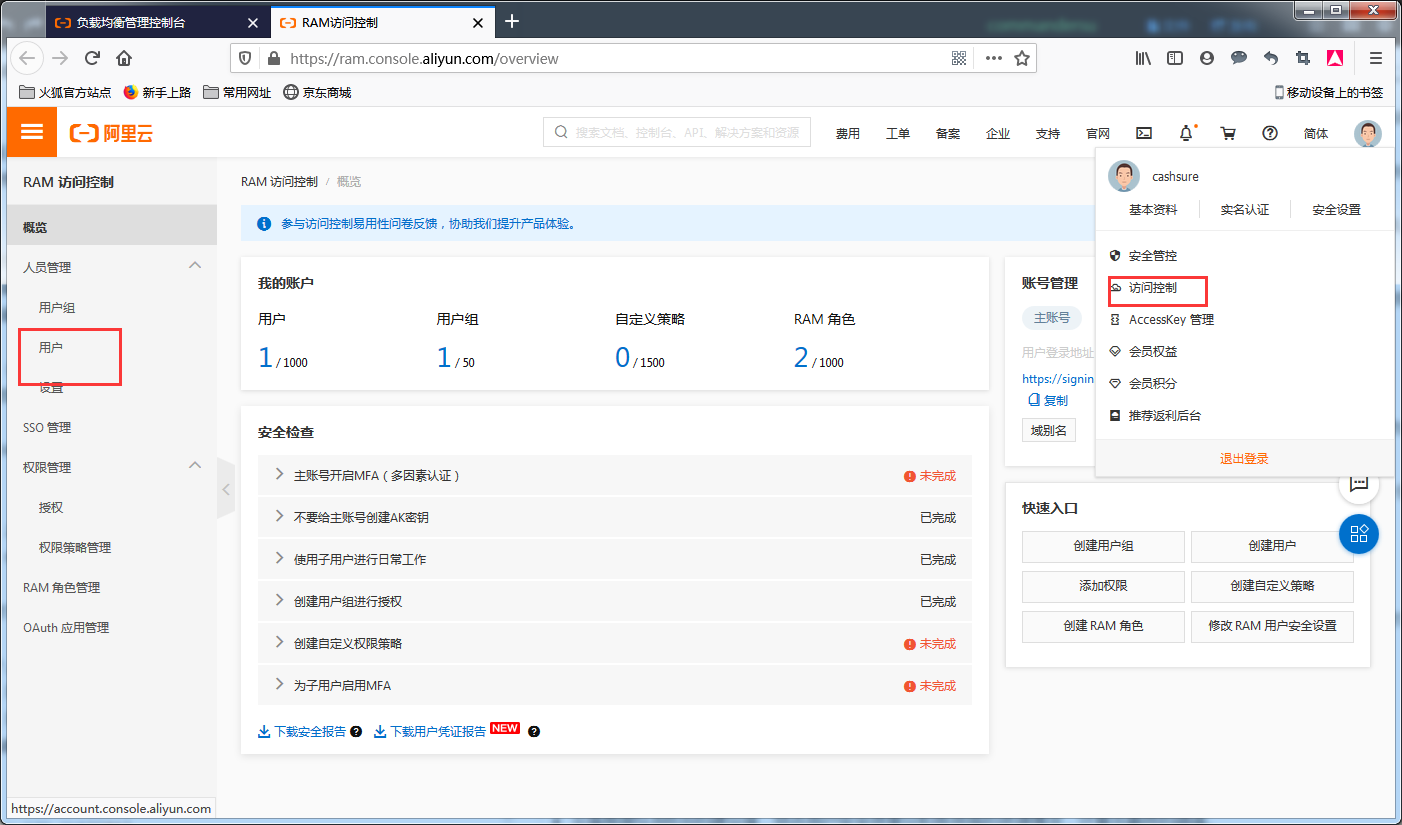Click the blue quick-entry floating icon
1402x825 pixels.
tap(1358, 534)
